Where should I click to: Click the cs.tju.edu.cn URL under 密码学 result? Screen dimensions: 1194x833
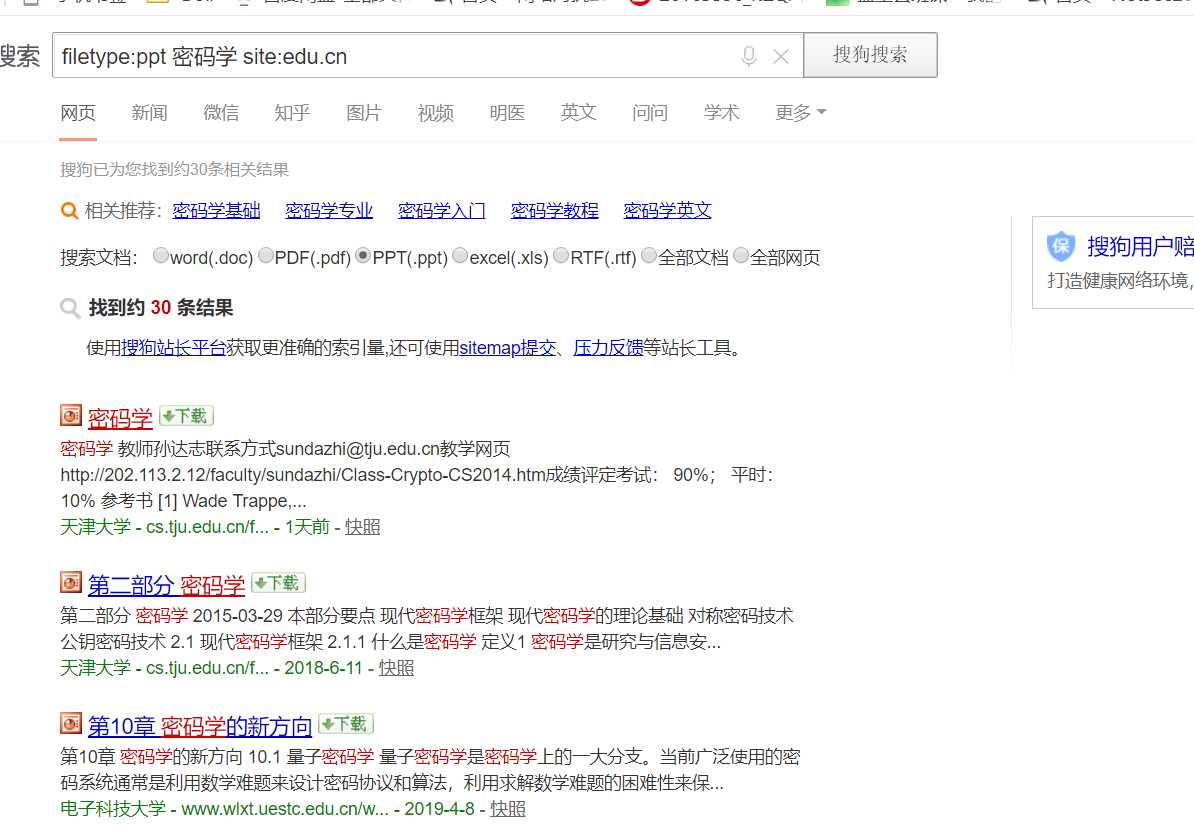(207, 527)
